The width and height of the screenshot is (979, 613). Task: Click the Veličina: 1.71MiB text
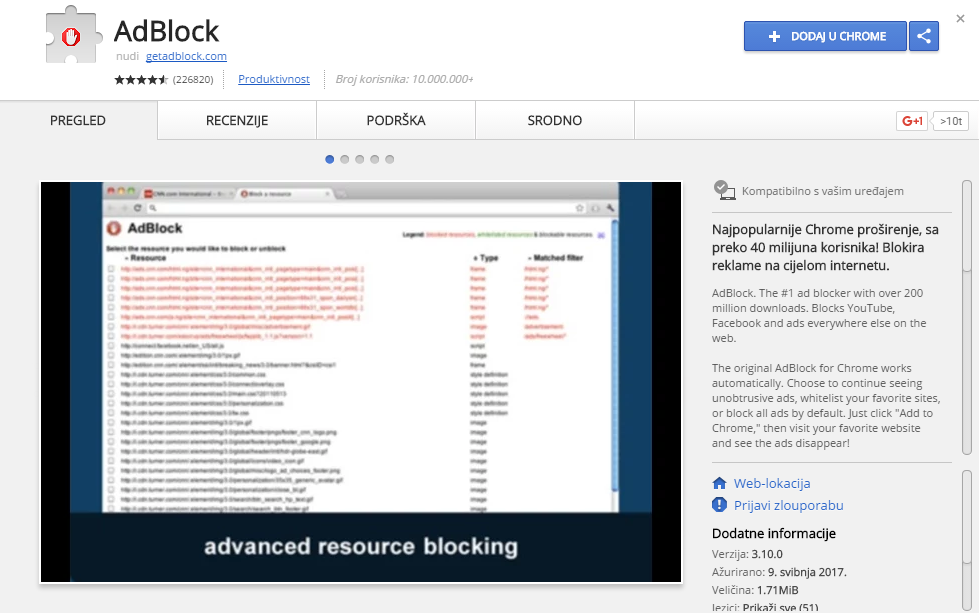pyautogui.click(x=755, y=590)
